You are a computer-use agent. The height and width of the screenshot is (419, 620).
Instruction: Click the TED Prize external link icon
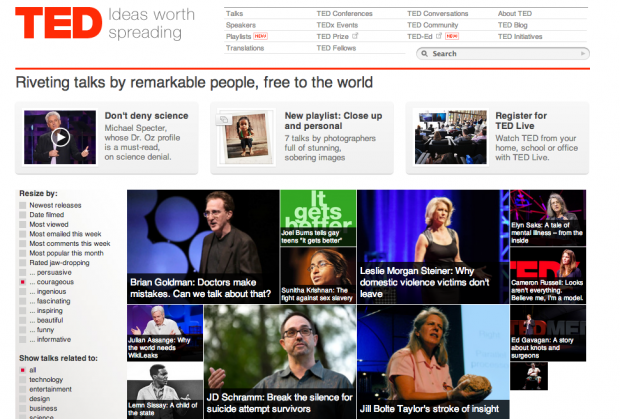pos(355,36)
